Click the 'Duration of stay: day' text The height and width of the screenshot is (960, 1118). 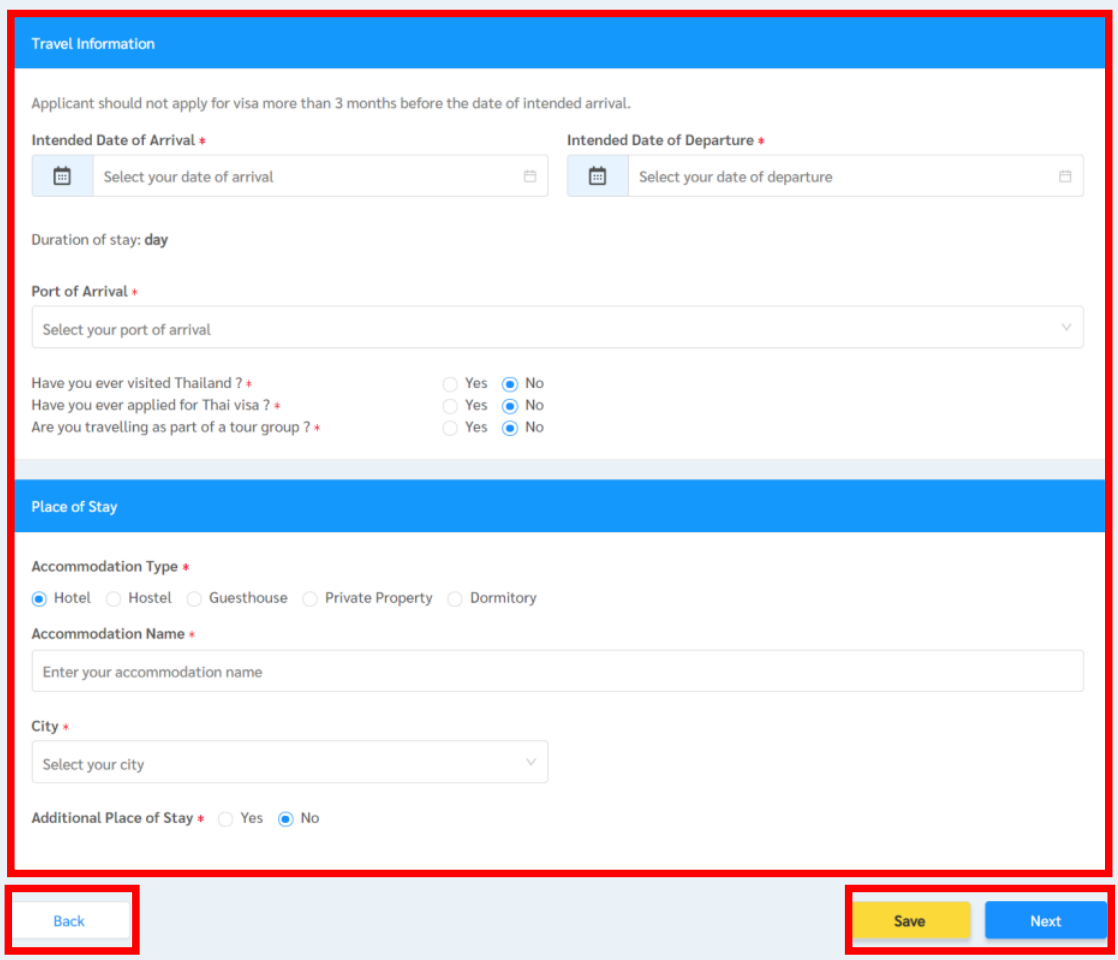[100, 240]
